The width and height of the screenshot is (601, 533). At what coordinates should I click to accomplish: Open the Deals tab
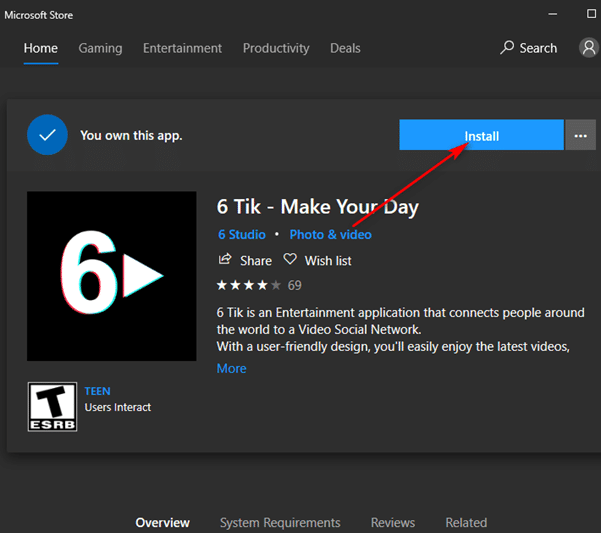tap(345, 48)
